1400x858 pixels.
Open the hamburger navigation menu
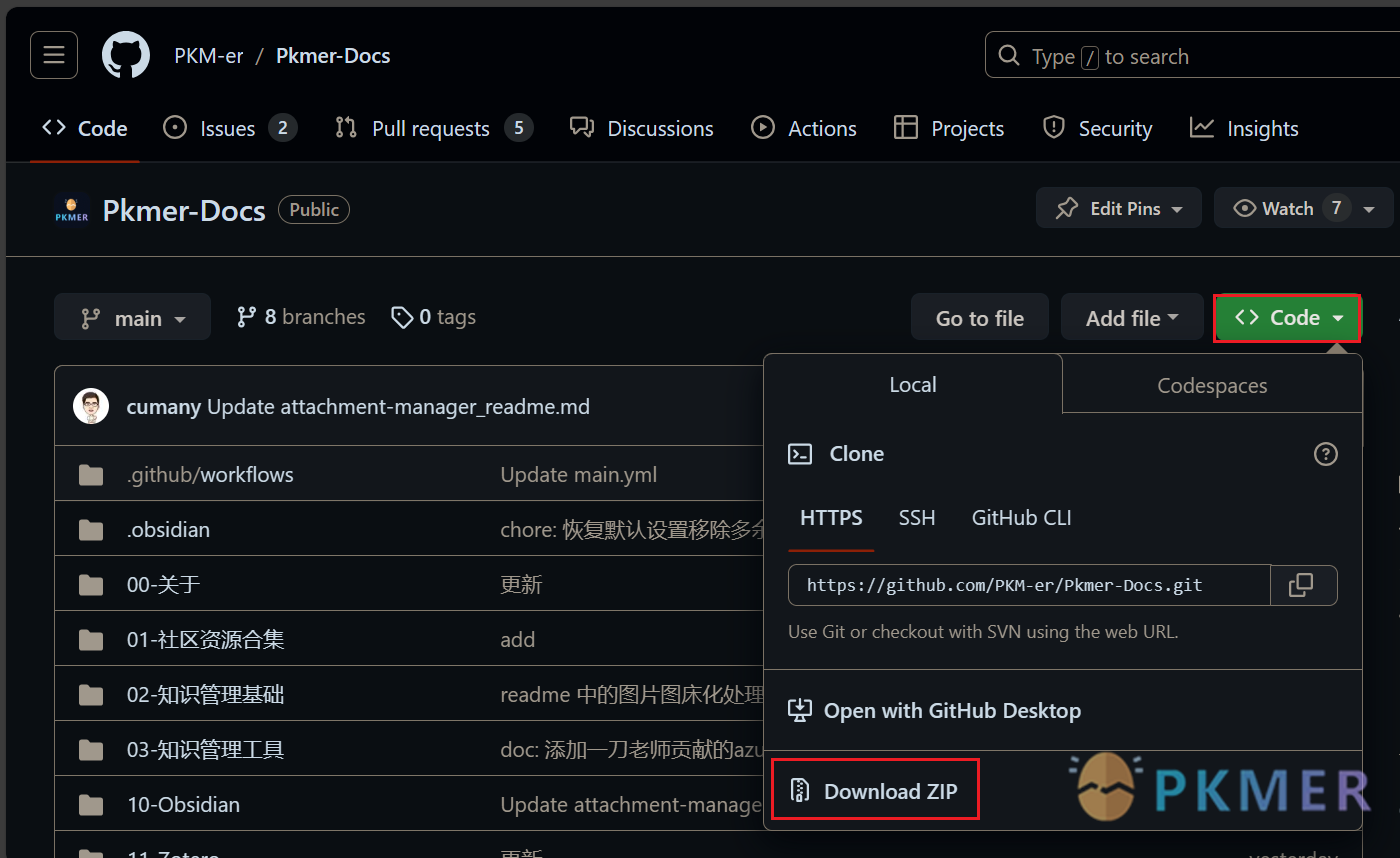pyautogui.click(x=54, y=55)
